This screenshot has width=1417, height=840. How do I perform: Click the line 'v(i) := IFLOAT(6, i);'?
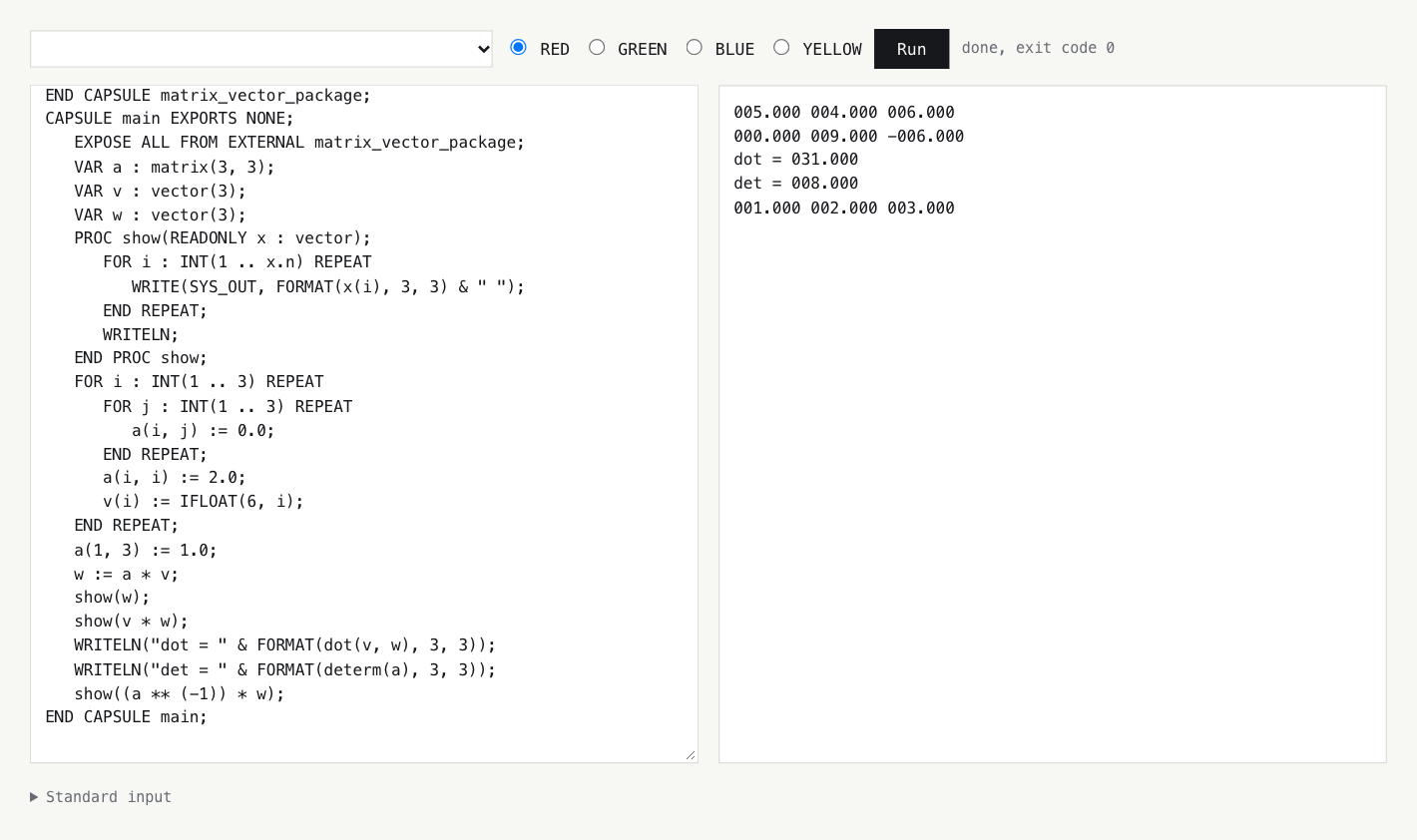(204, 502)
